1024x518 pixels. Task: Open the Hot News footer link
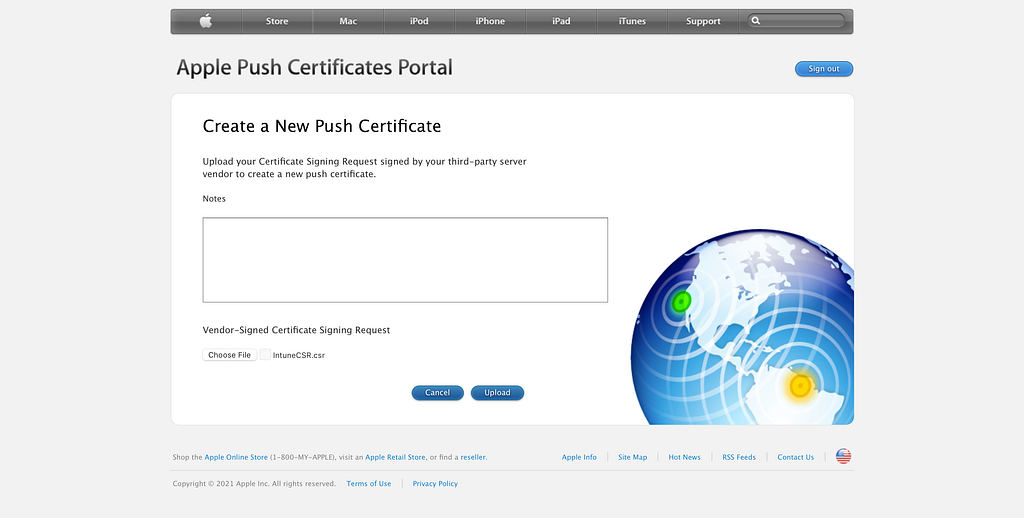point(684,457)
